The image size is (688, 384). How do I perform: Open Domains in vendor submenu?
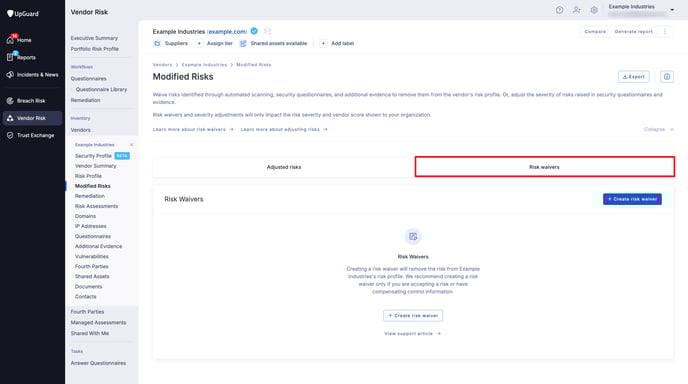click(x=86, y=216)
